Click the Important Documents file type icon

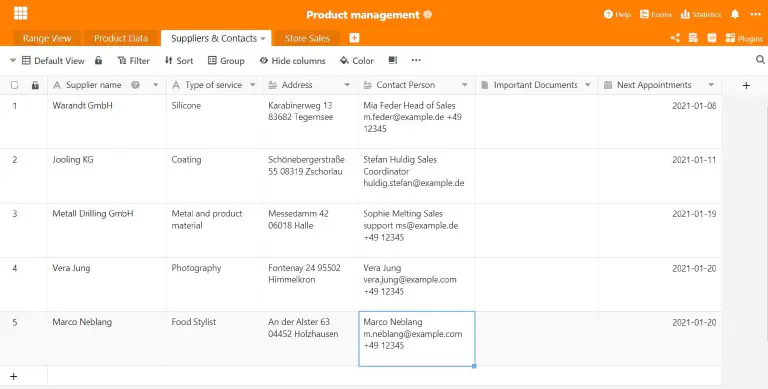(x=485, y=85)
